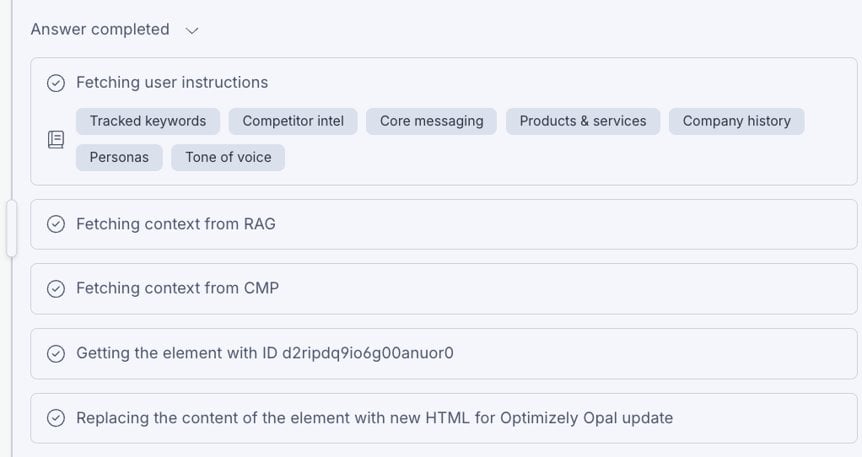This screenshot has width=862, height=457.
Task: Expand the Fetching context from RAG step
Action: coord(176,224)
